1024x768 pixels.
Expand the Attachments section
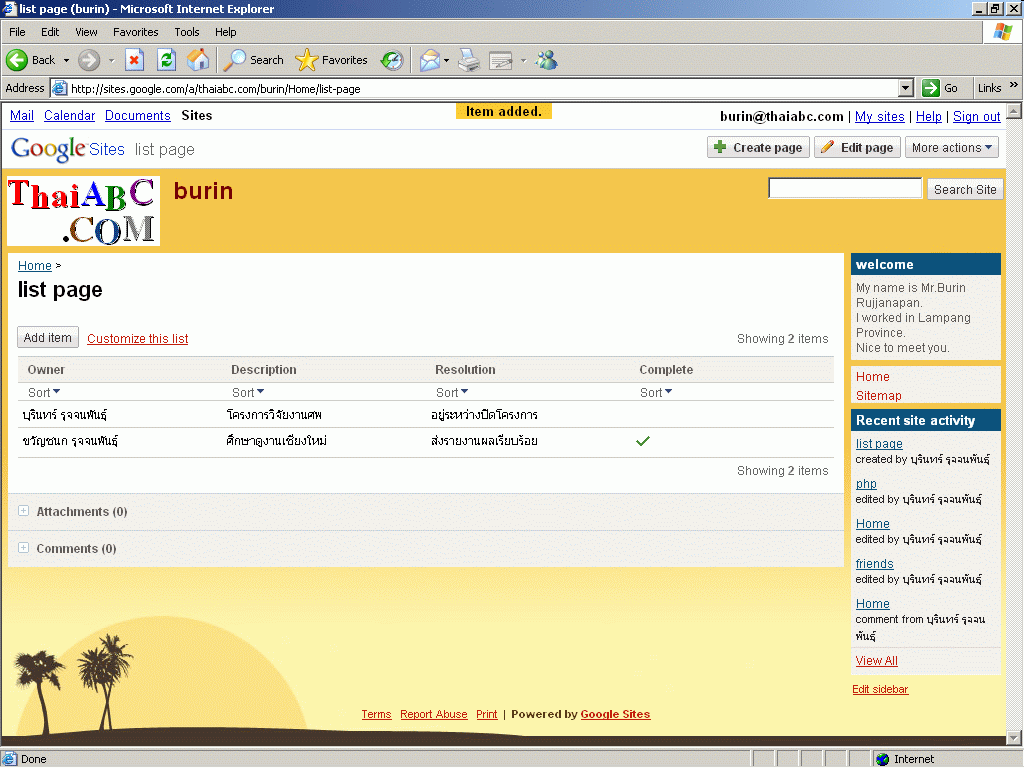point(24,511)
